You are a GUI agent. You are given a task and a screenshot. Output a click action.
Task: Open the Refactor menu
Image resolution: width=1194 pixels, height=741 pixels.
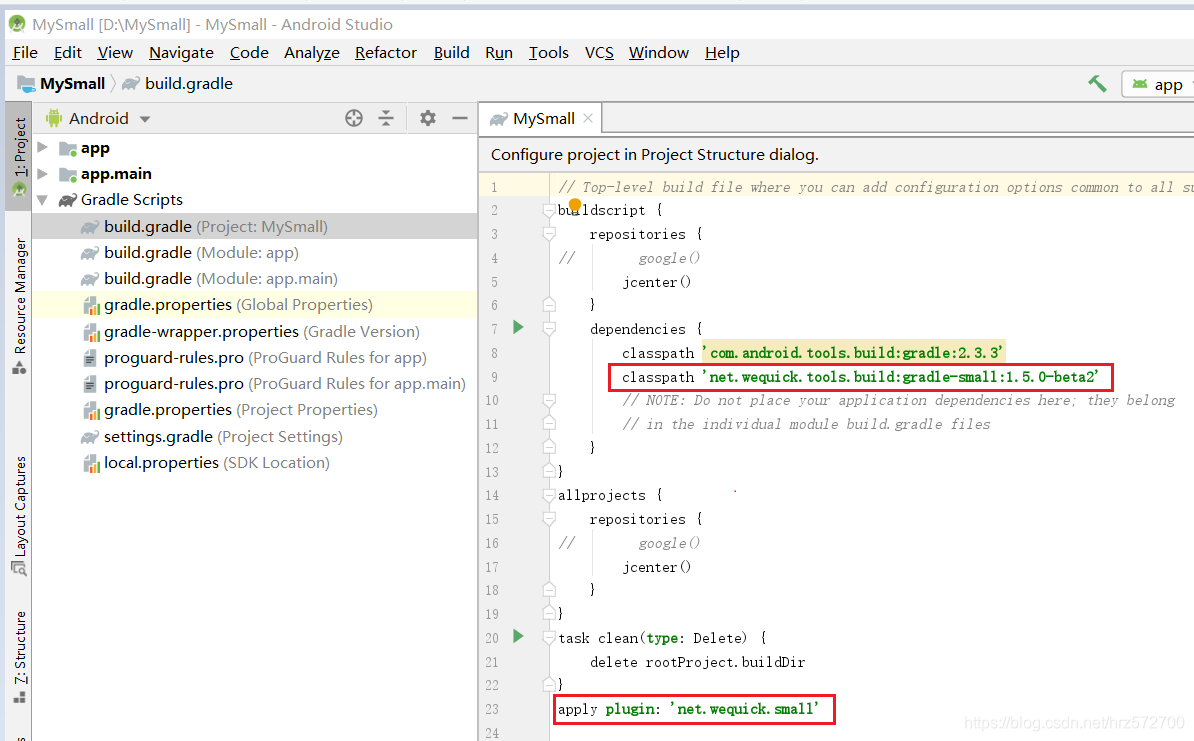point(385,53)
